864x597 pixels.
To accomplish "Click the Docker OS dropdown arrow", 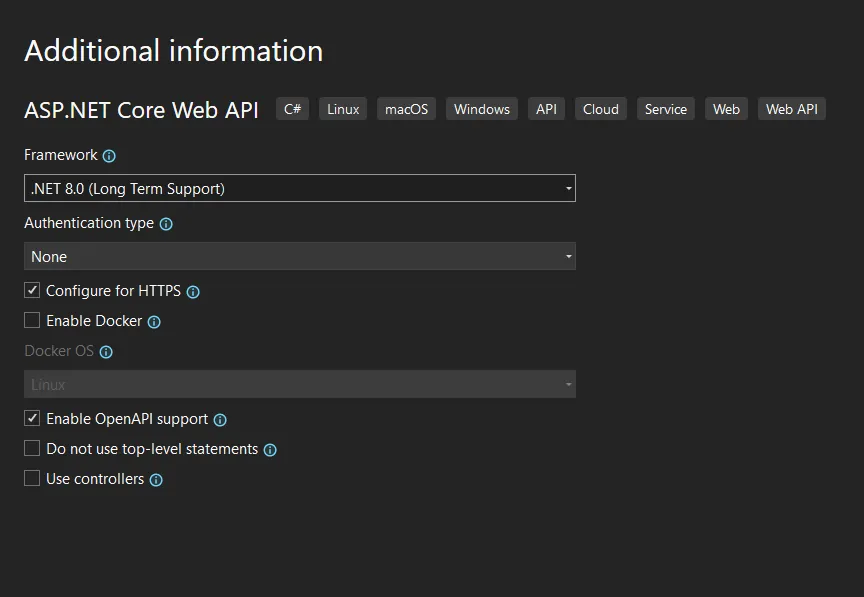I will [568, 384].
